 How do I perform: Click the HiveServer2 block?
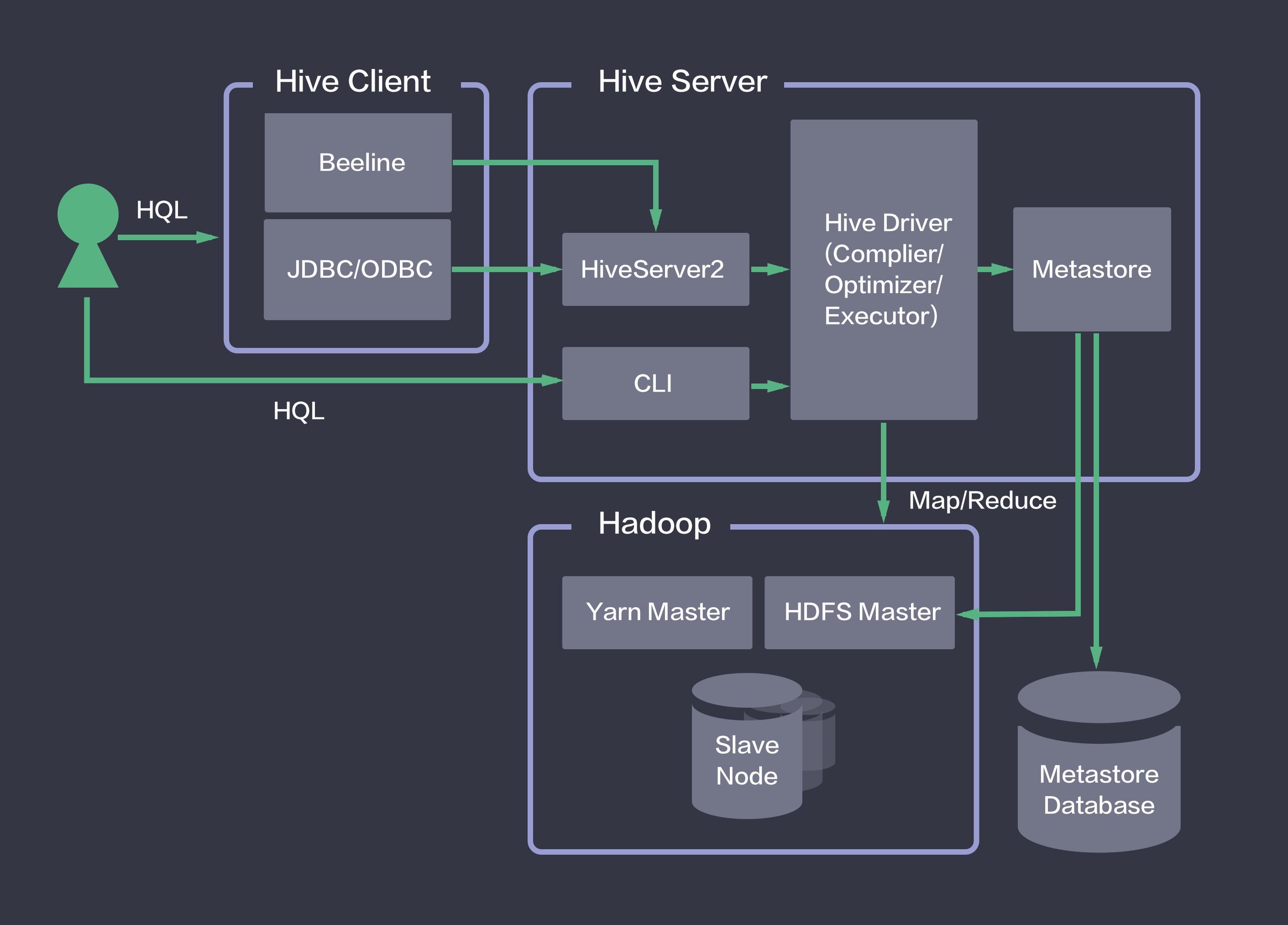coord(655,269)
